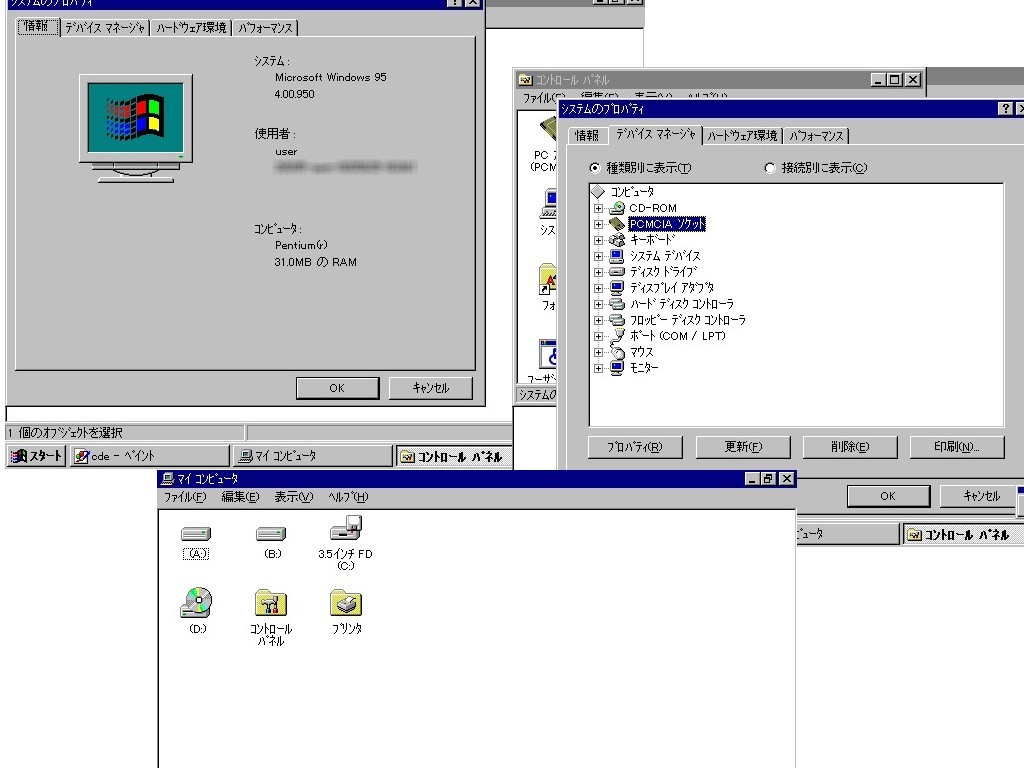Switch to デバイス マネージャ tab in left dialog
Image resolution: width=1024 pixels, height=768 pixels.
(105, 28)
